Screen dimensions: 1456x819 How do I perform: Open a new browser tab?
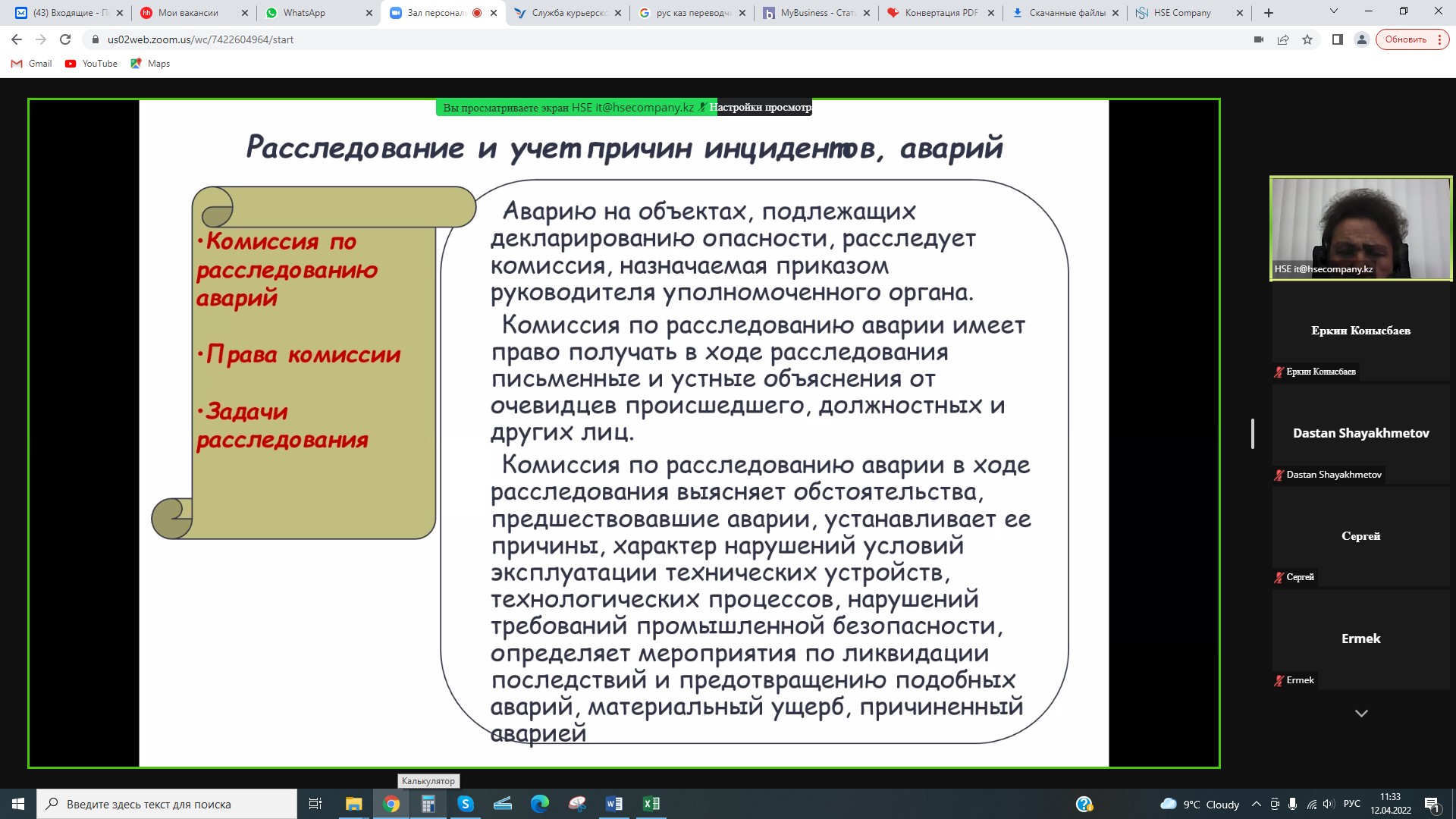(x=1269, y=13)
